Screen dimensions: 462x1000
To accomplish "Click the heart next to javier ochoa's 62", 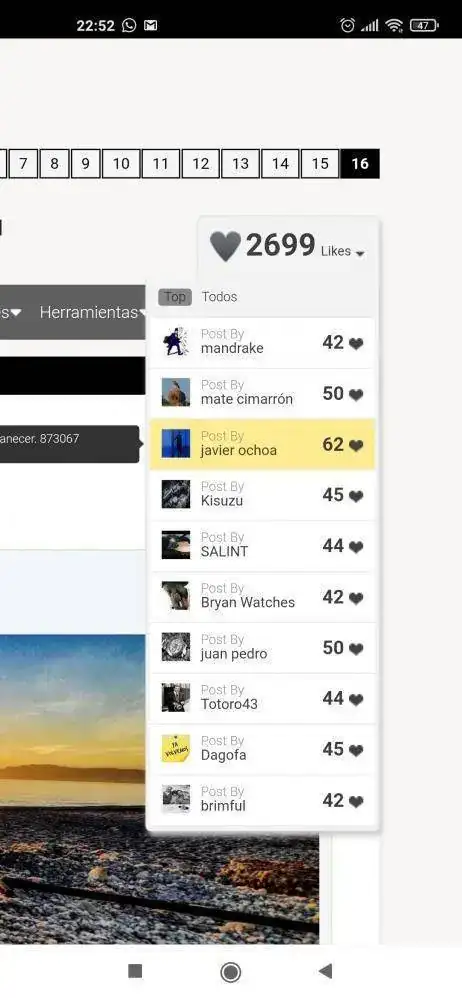I will pos(356,445).
